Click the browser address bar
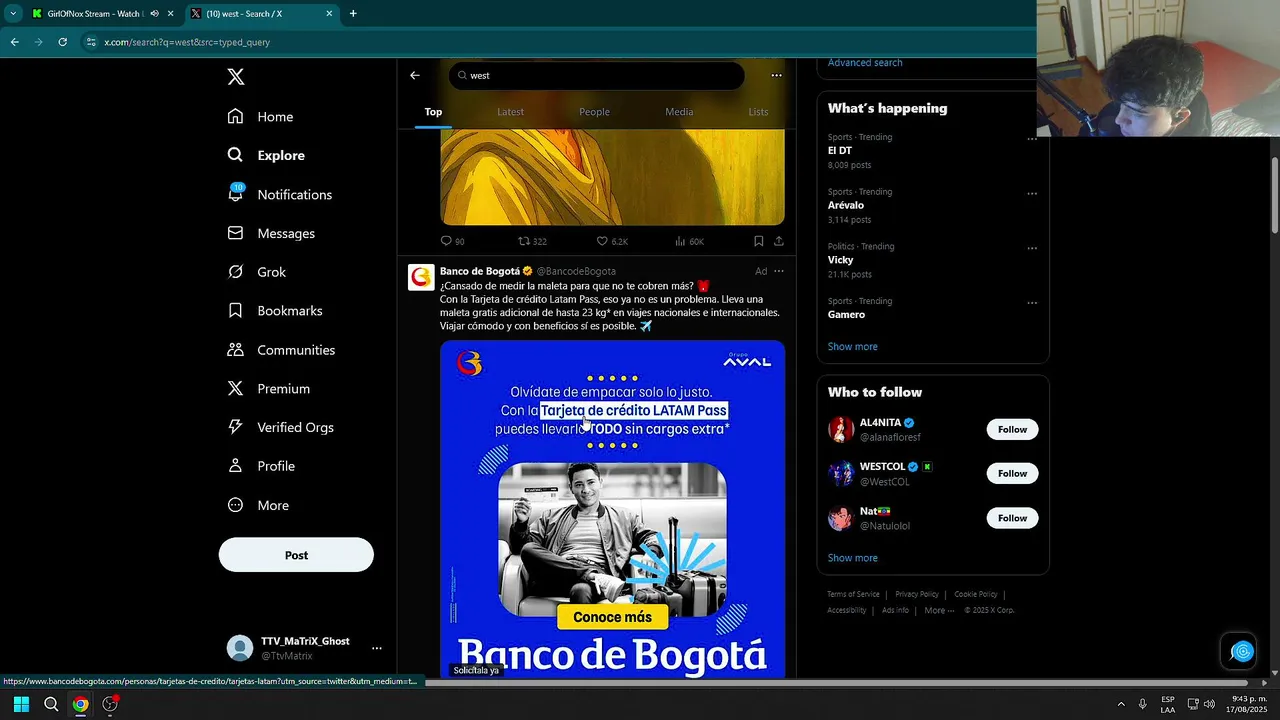The height and width of the screenshot is (720, 1280). tap(560, 42)
